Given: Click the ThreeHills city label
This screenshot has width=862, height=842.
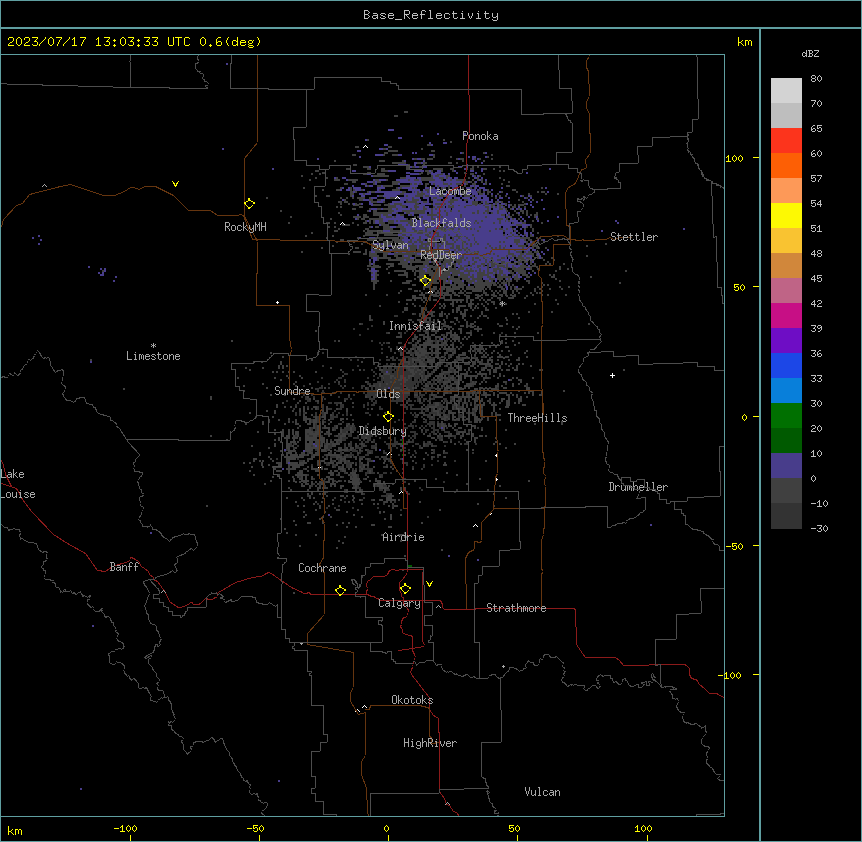Looking at the screenshot, I should pos(537,418).
